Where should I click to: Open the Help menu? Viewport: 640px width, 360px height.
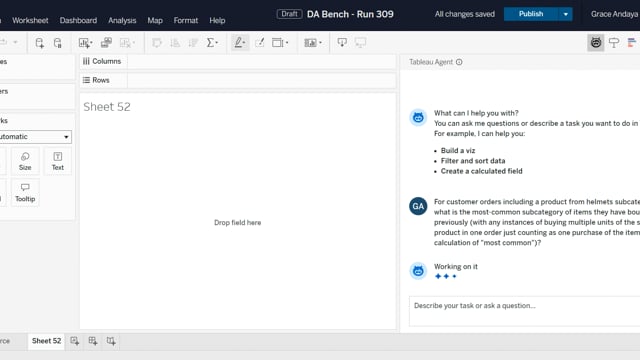pos(217,20)
